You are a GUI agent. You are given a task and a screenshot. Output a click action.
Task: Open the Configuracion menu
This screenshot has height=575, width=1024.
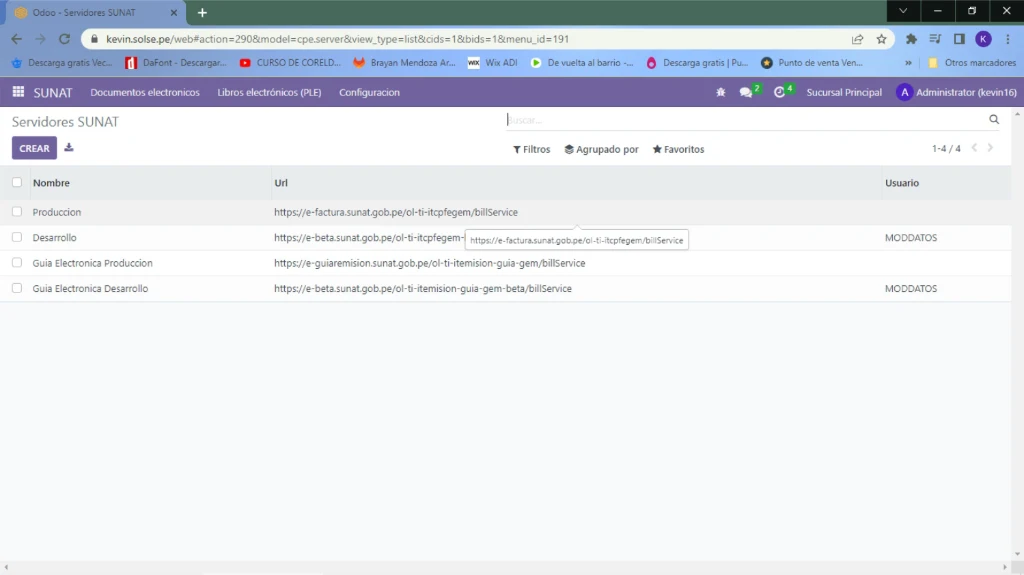[x=369, y=92]
